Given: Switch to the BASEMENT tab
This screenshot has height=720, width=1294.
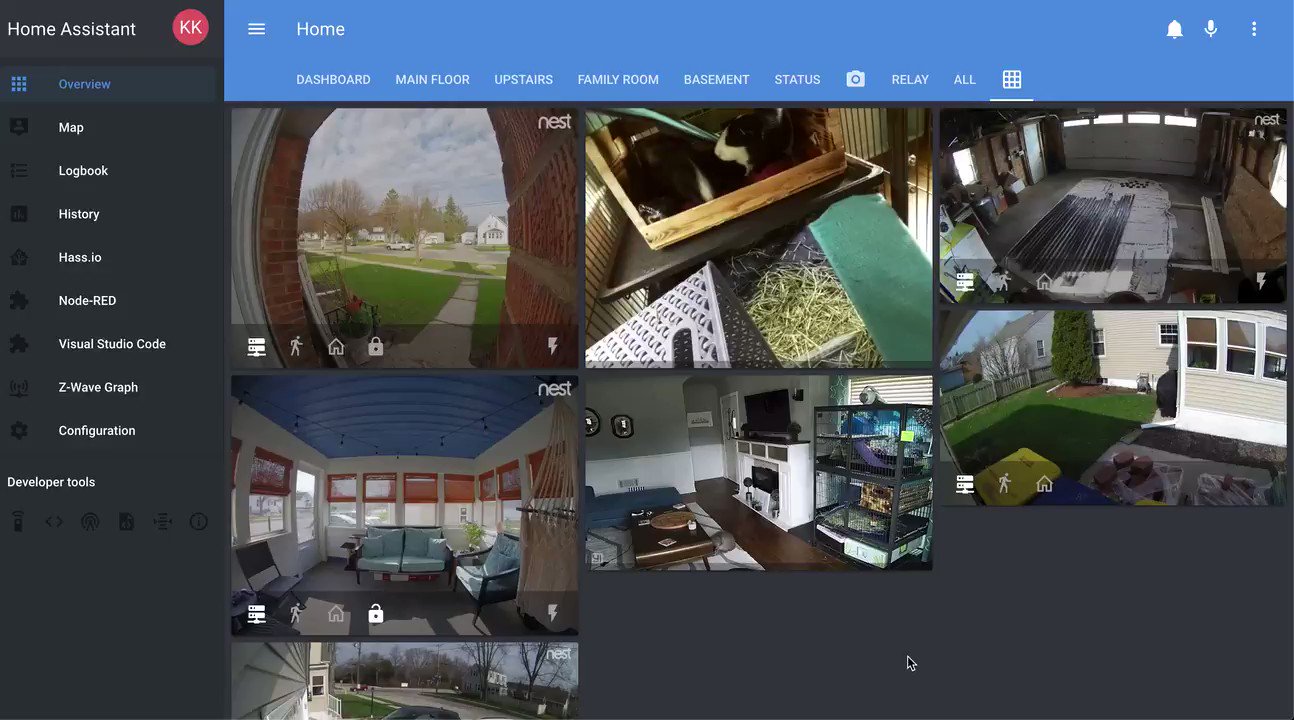Looking at the screenshot, I should coord(716,79).
